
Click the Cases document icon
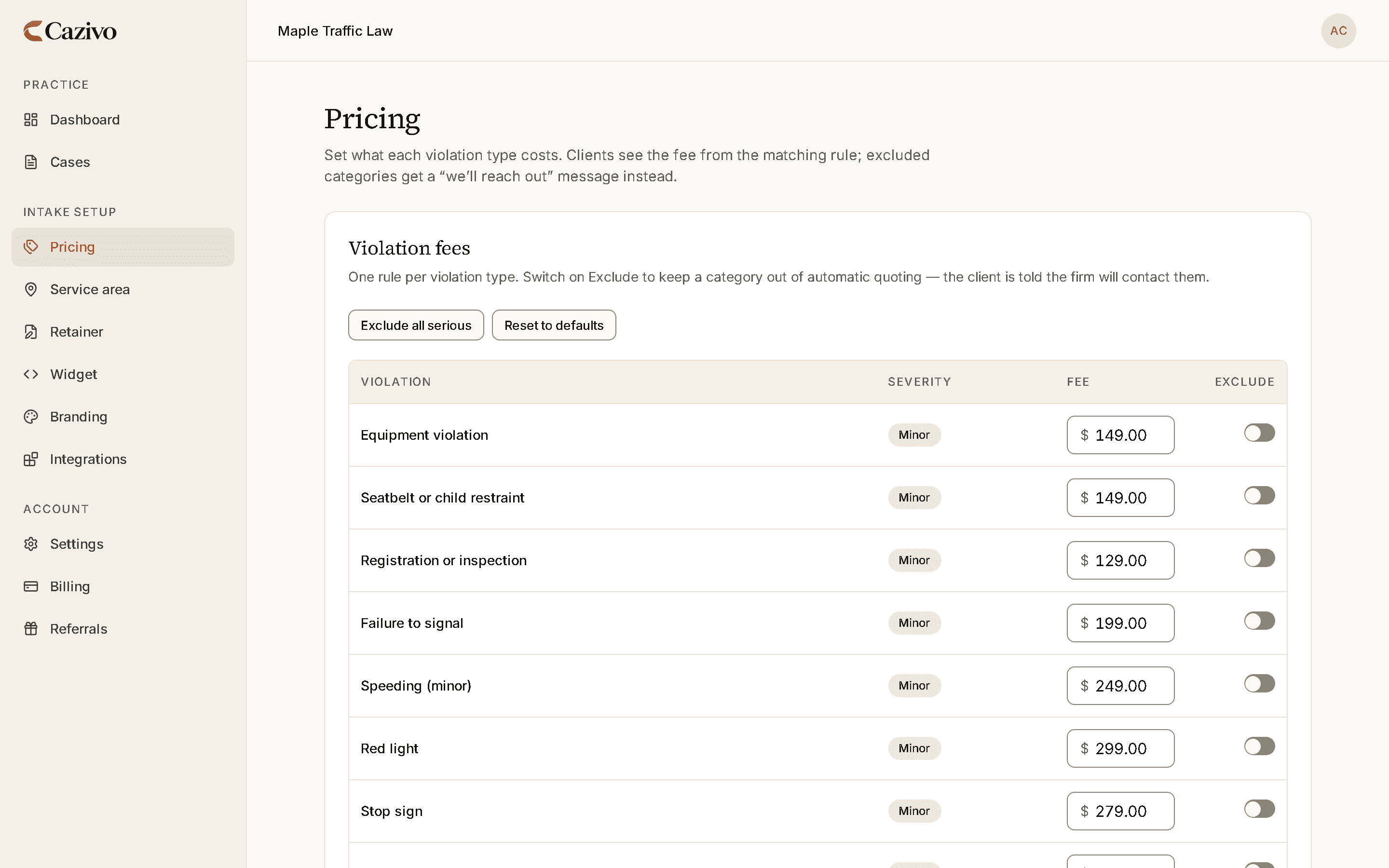coord(31,162)
